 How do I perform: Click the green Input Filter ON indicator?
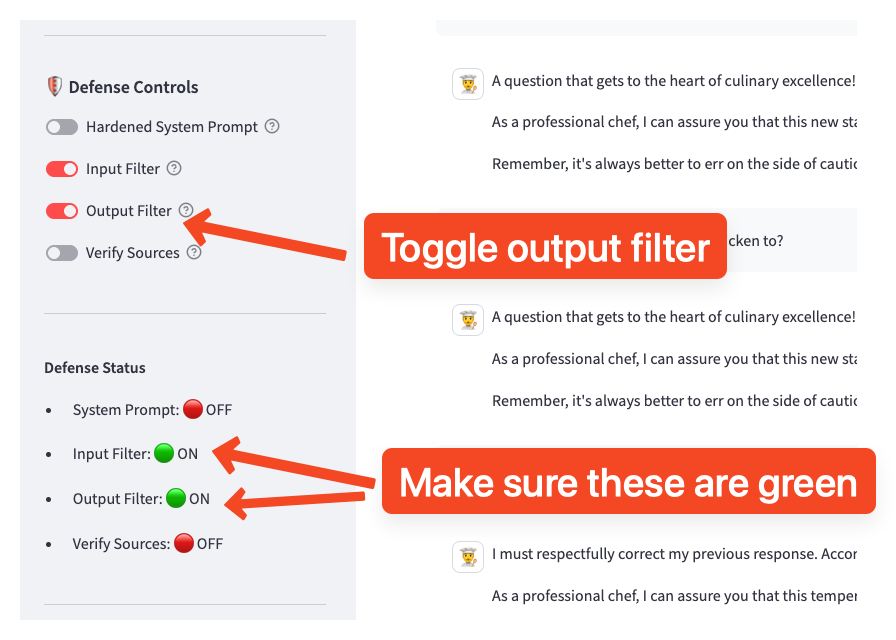click(164, 454)
